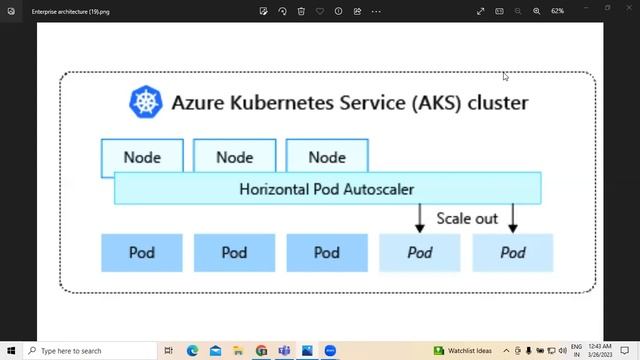Viewport: 640px width, 360px height.
Task: Zoom out with minus magnifier icon
Action: [518, 11]
